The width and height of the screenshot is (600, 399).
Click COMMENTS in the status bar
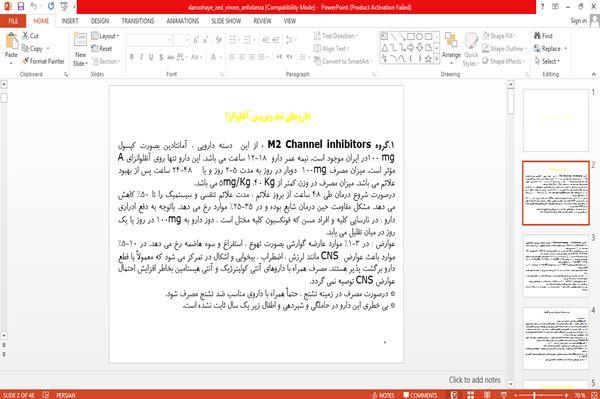tap(420, 395)
